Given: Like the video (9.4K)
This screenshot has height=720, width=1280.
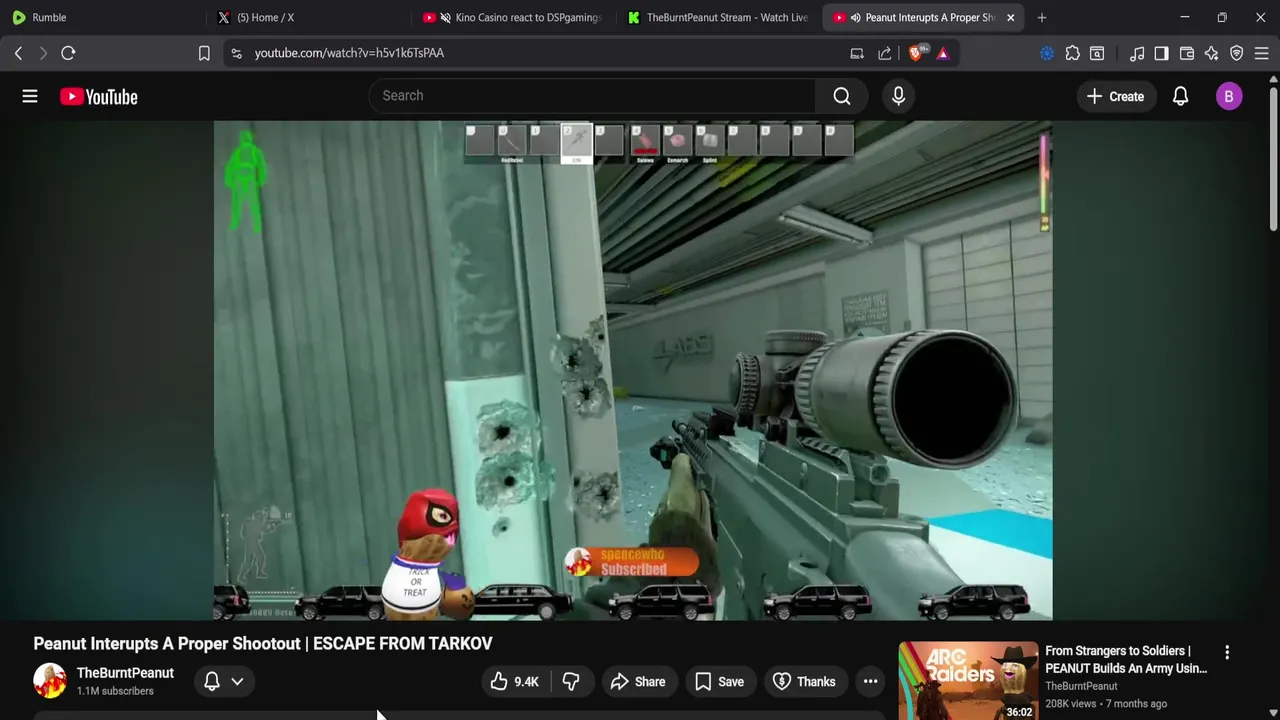Looking at the screenshot, I should tap(515, 682).
